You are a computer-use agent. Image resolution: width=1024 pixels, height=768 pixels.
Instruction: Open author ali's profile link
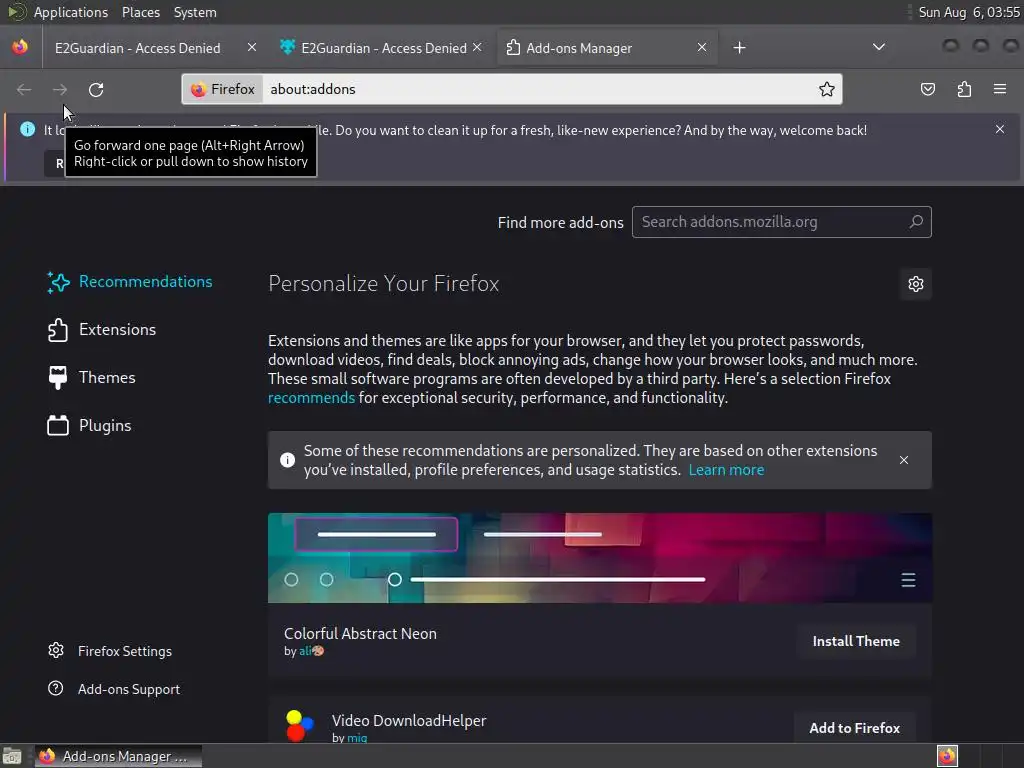[312, 651]
